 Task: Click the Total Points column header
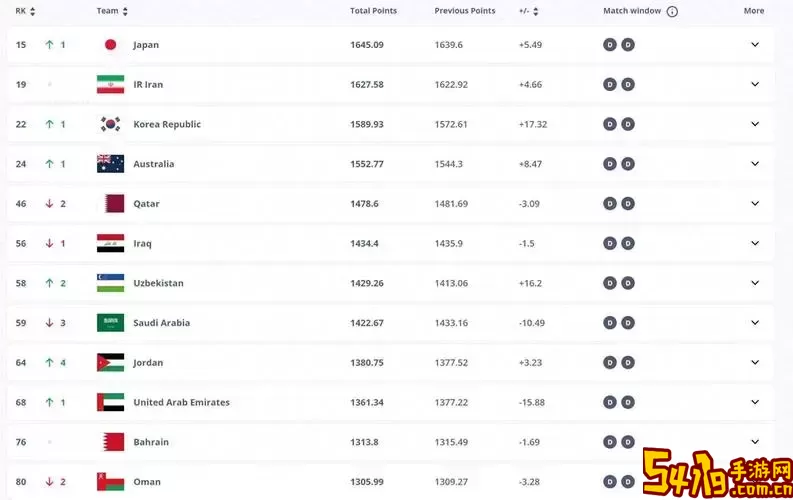pyautogui.click(x=373, y=11)
